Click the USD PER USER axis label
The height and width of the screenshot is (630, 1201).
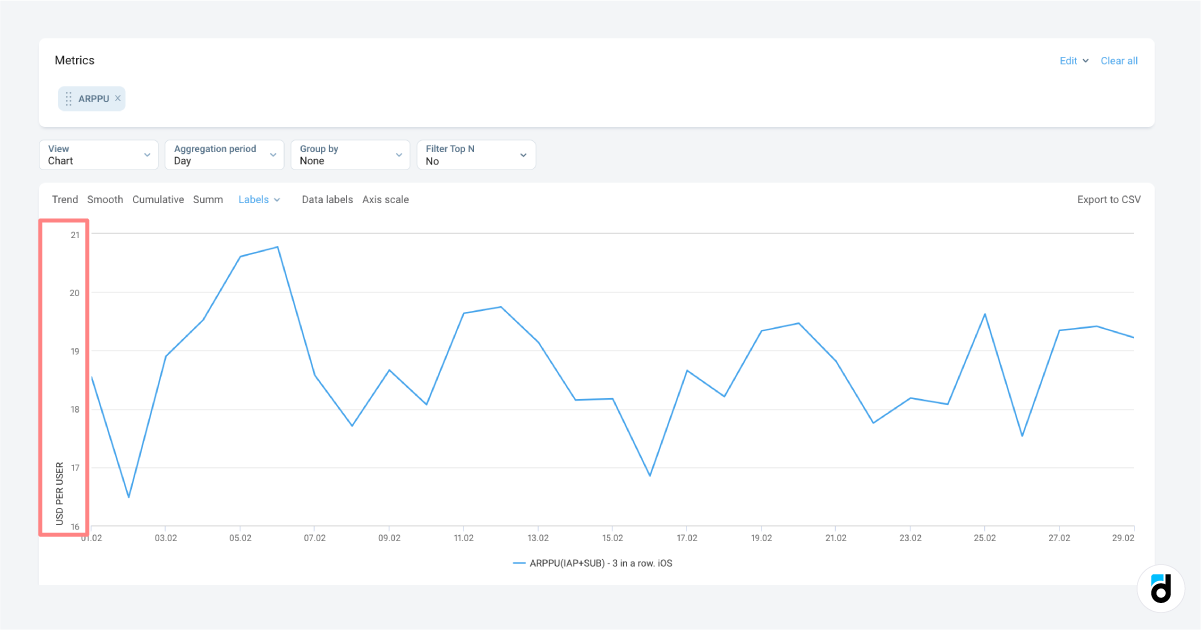60,493
